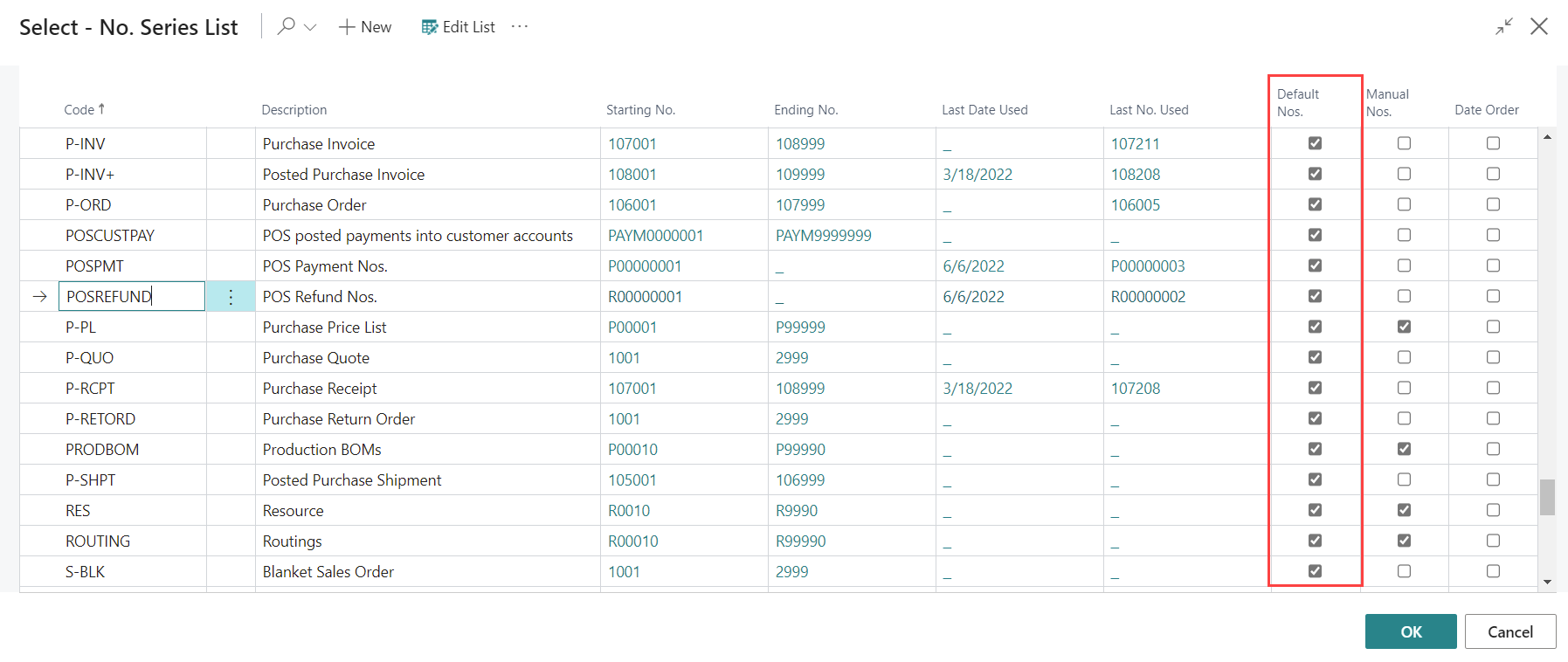Viewport: 1568px width, 662px height.
Task: Open Starting No. 107001 for Purchase Invoice
Action: 632,144
